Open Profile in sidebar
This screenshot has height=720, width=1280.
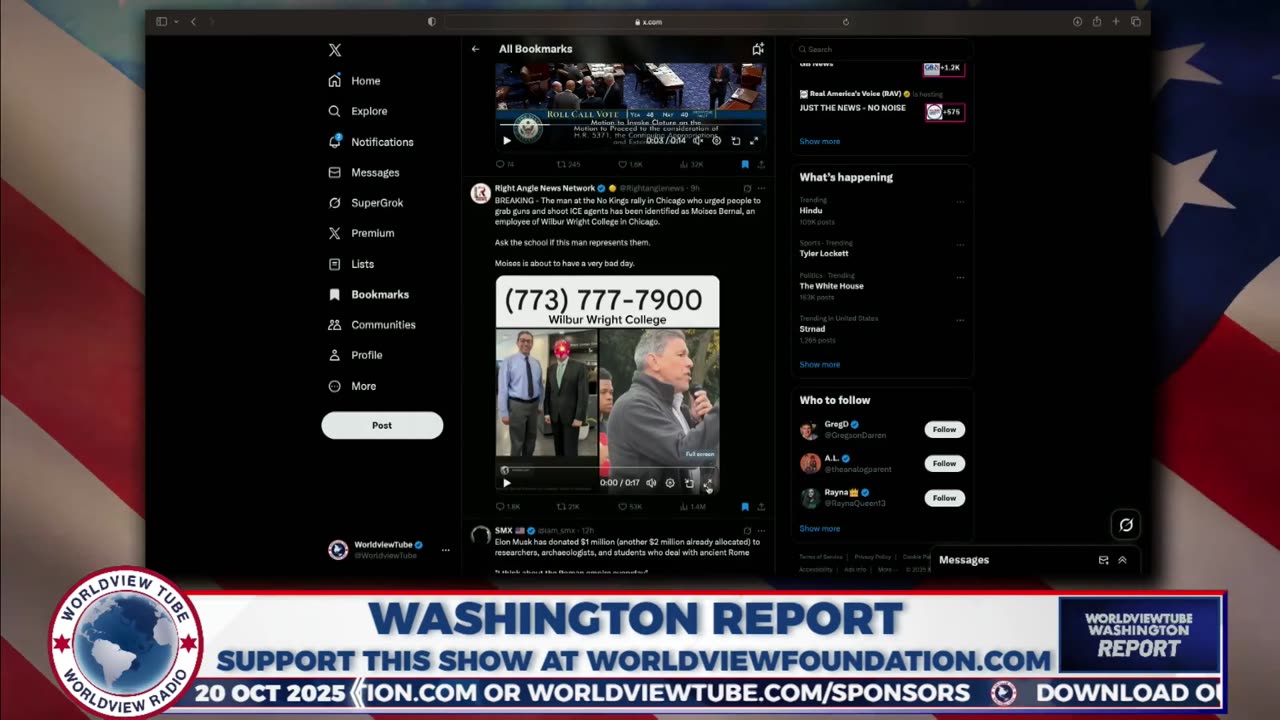click(355, 355)
